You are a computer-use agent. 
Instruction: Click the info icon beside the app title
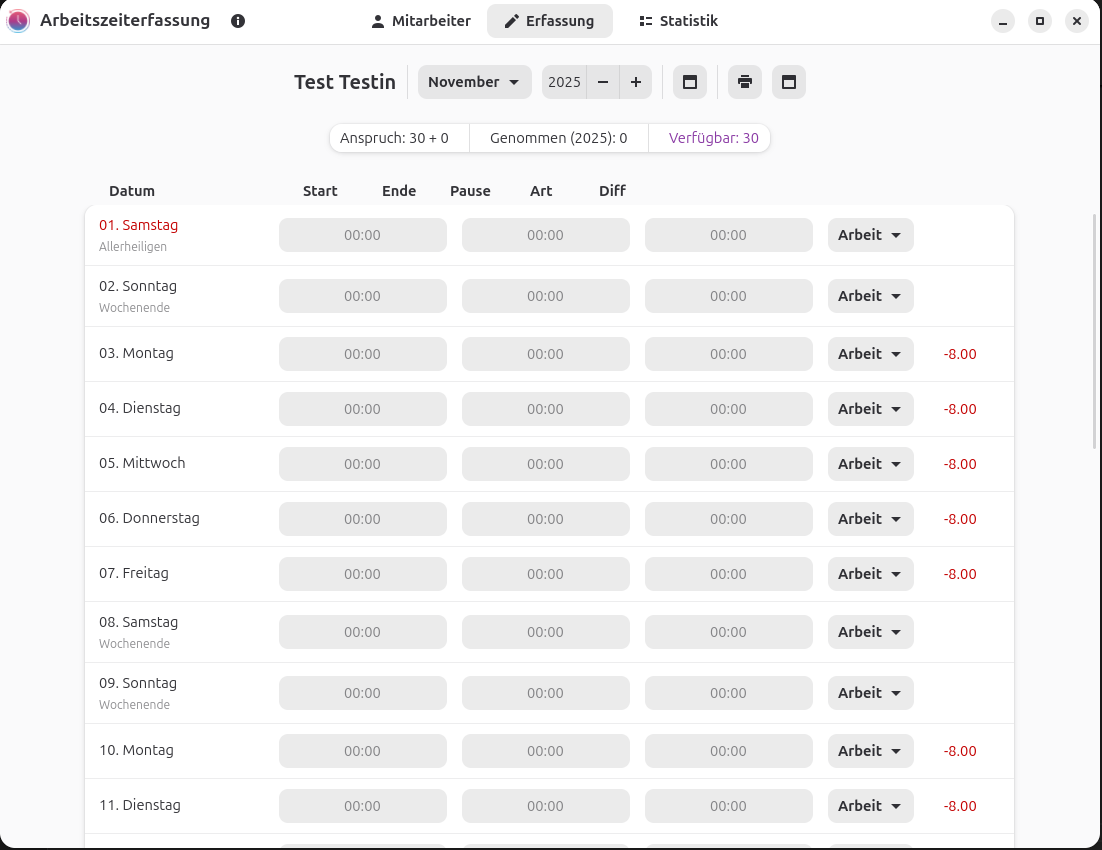coord(238,21)
